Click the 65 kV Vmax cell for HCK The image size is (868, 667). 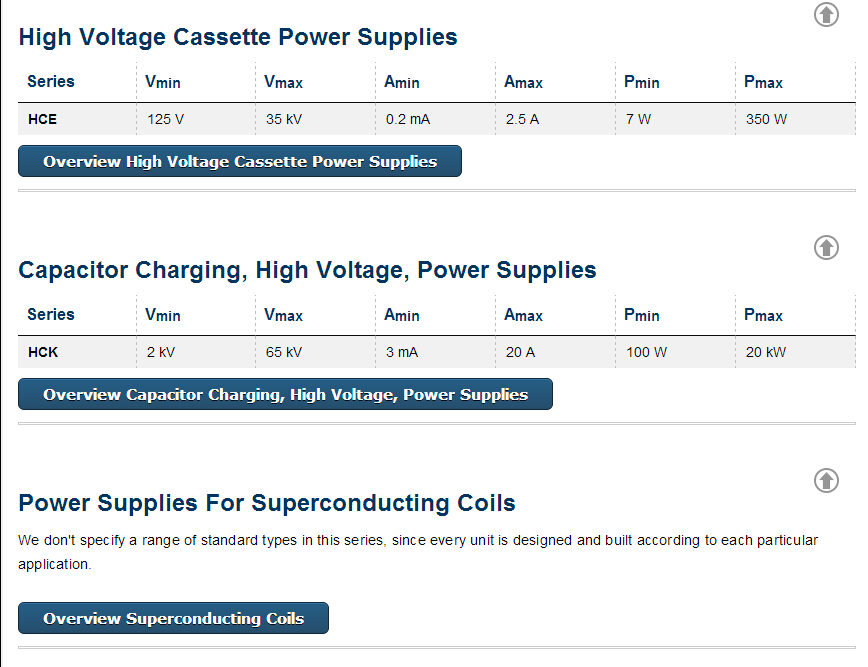click(x=284, y=352)
